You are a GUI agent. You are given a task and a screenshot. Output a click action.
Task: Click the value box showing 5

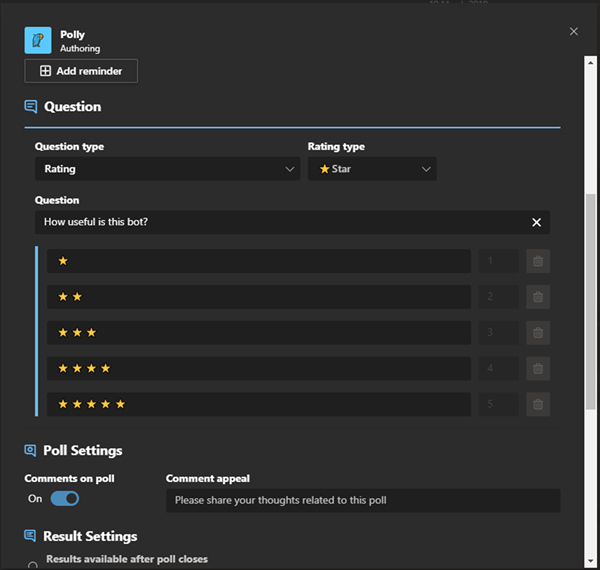[x=498, y=405]
